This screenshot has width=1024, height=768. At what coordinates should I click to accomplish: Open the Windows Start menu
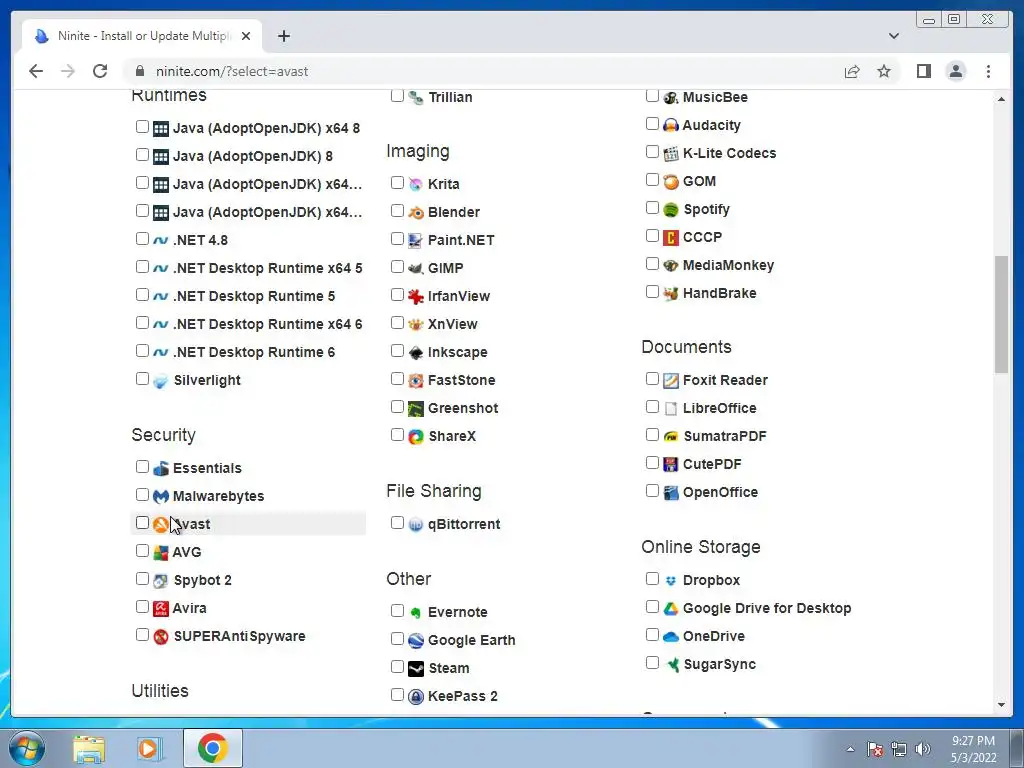(x=27, y=748)
